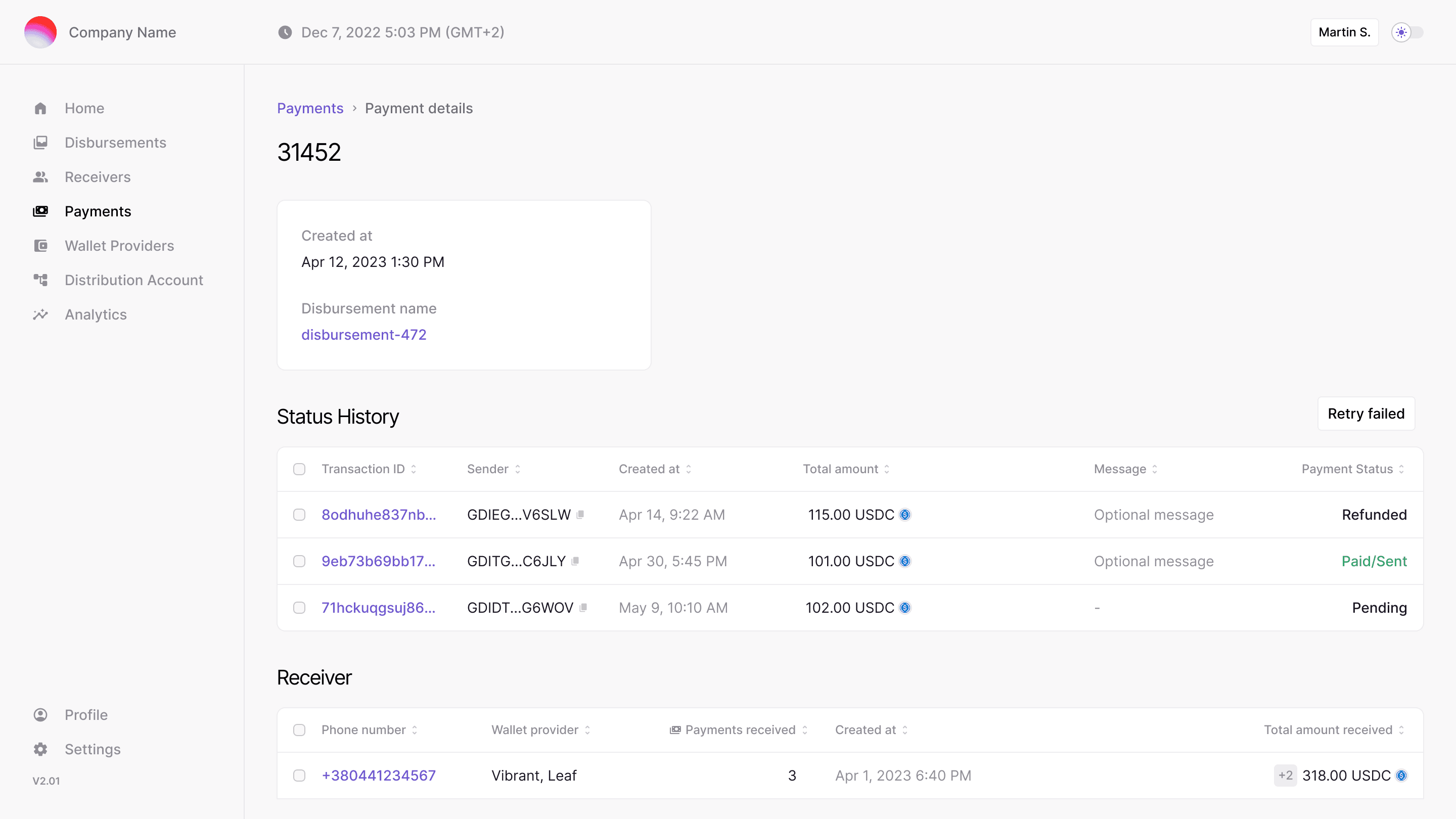Screen dimensions: 1456x819
Task: Click USDC coin icon next to 102.00
Action: 905,608
